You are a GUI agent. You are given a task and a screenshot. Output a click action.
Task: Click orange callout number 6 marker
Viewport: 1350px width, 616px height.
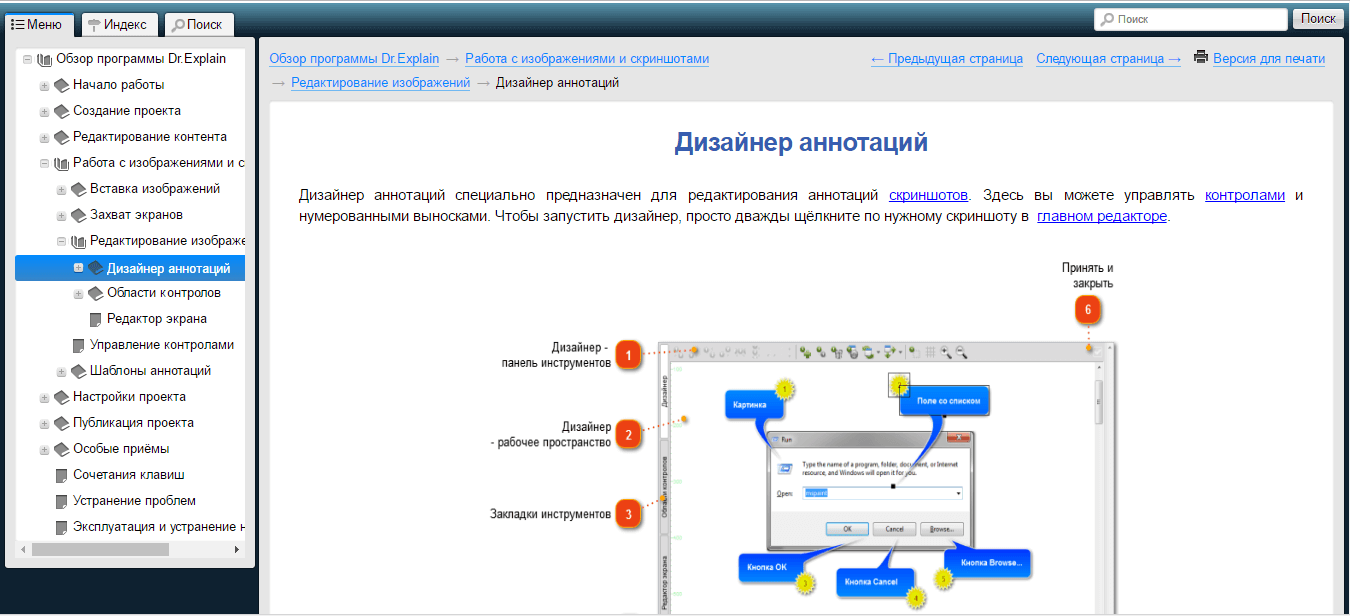click(1089, 311)
